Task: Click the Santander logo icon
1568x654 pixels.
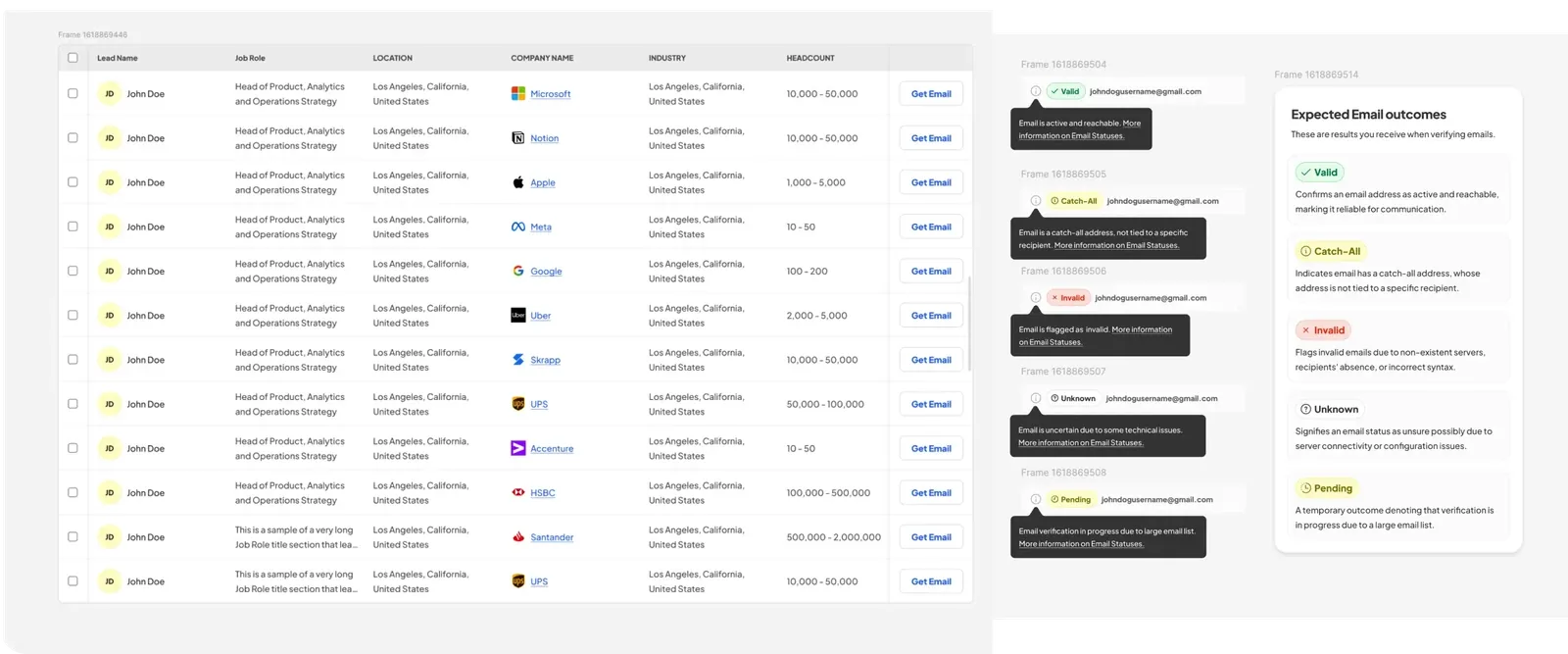Action: (518, 536)
